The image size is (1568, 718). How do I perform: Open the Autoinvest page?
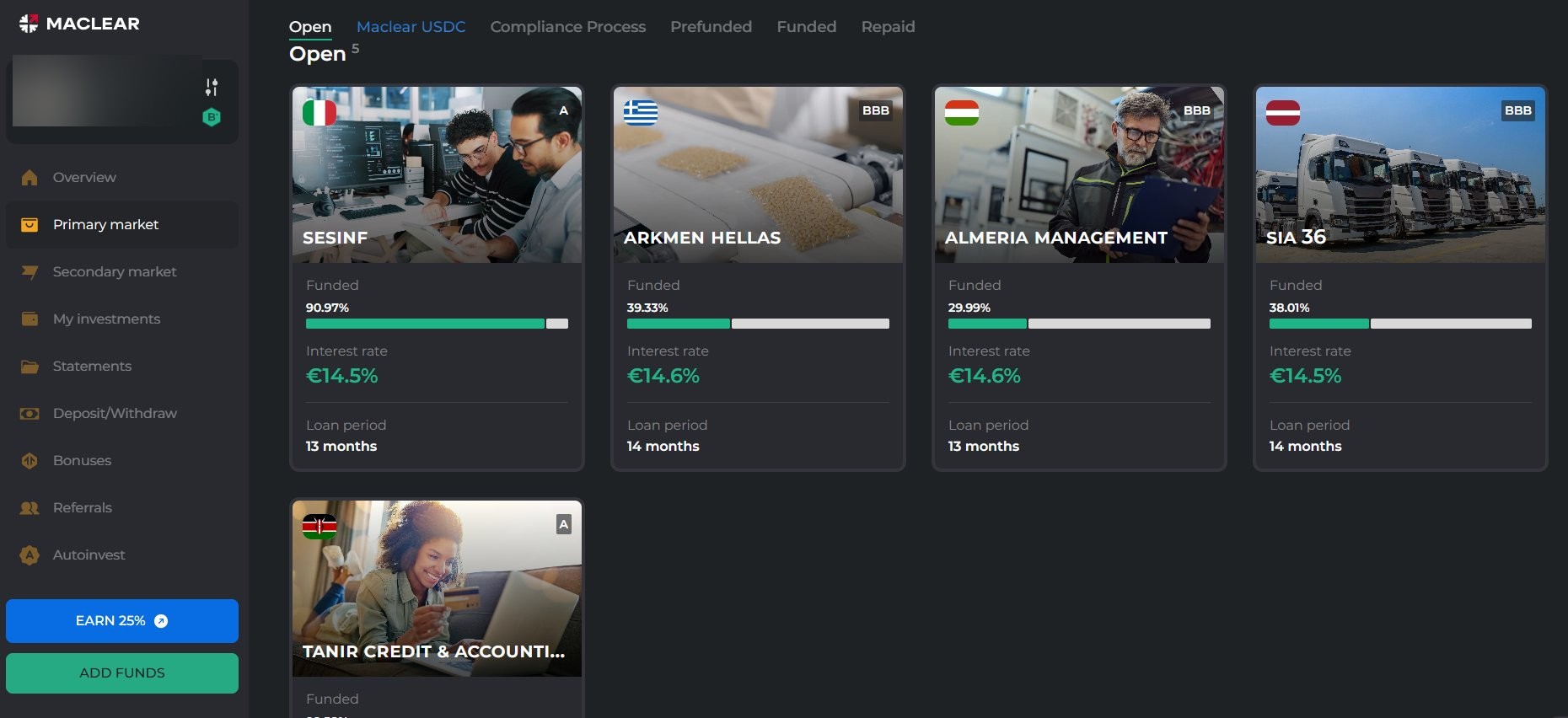[122, 555]
